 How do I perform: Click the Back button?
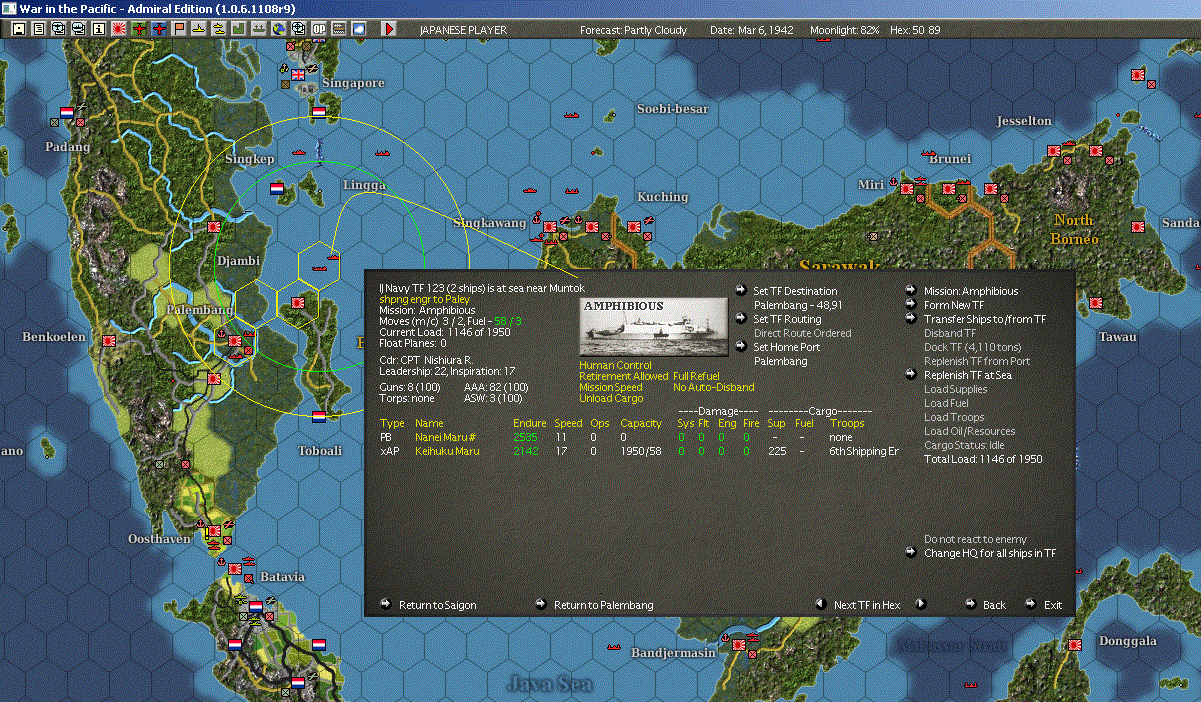pos(994,605)
